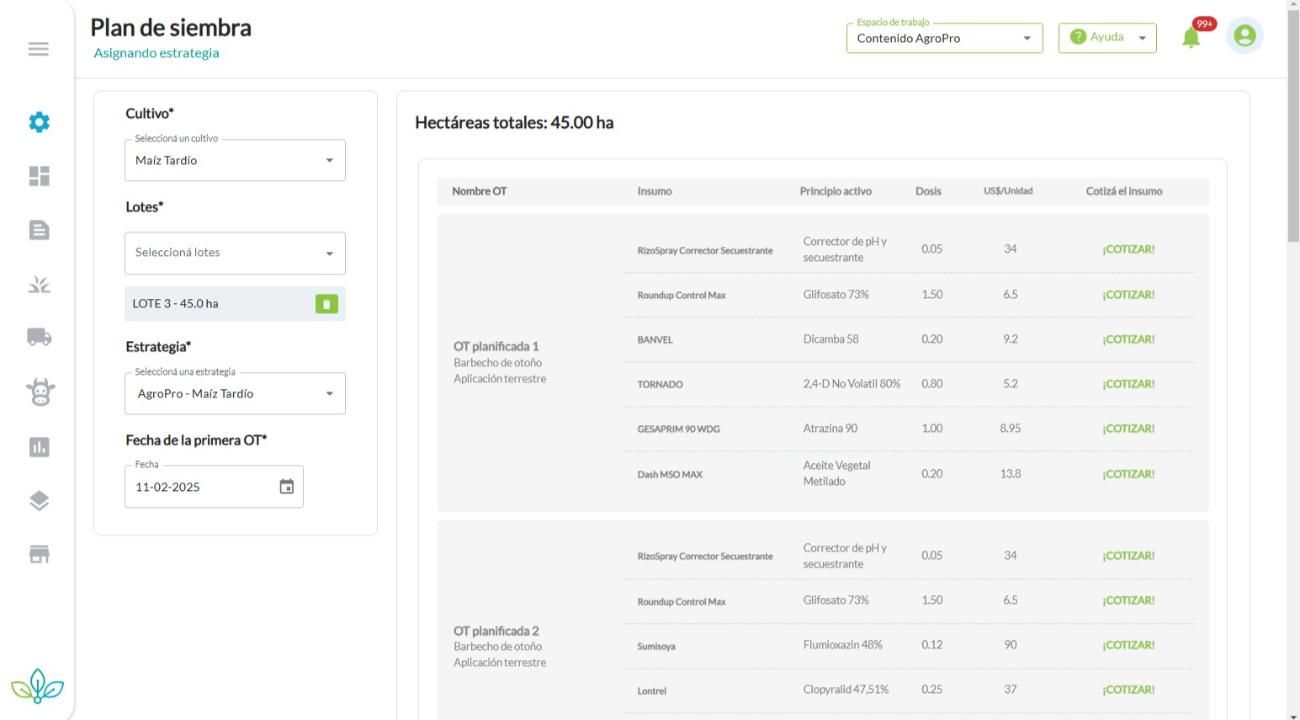This screenshot has width=1300, height=720.
Task: Click the Principio activo column header
Action: [835, 191]
